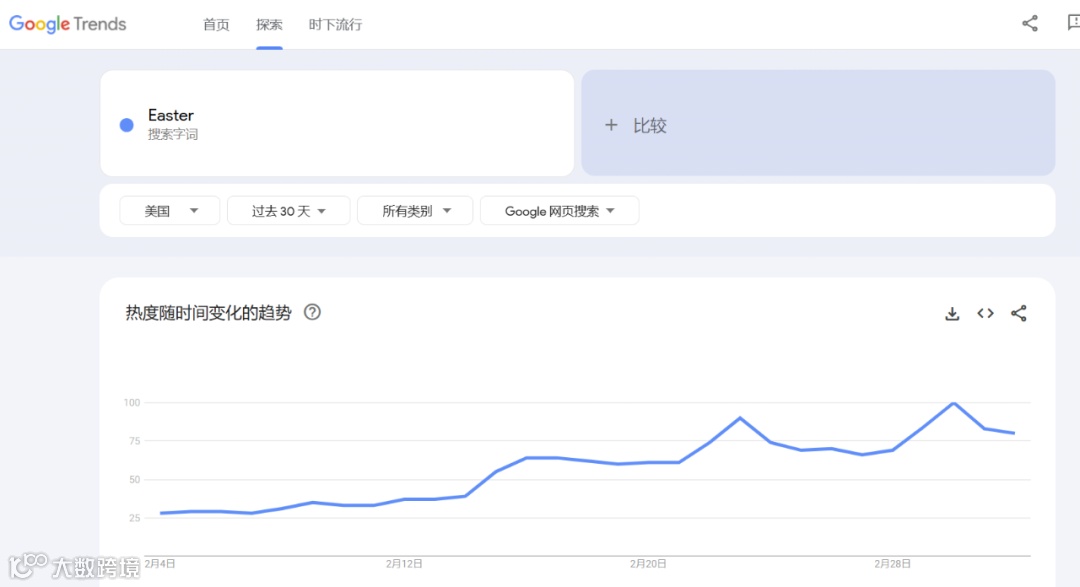Click the 比较 button

[x=650, y=125]
